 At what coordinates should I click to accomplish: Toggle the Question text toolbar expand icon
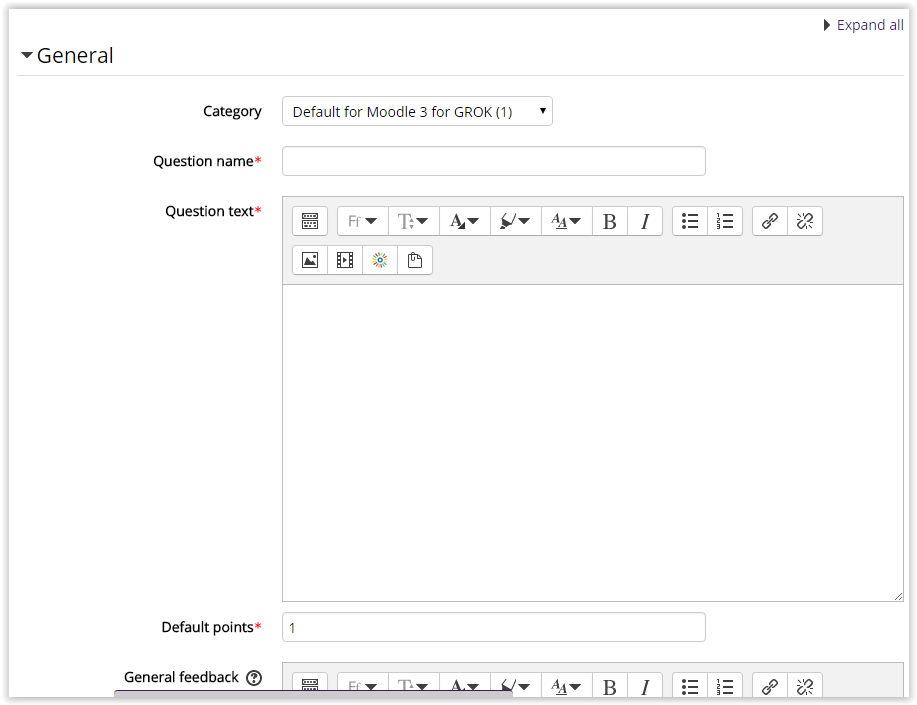(x=310, y=221)
